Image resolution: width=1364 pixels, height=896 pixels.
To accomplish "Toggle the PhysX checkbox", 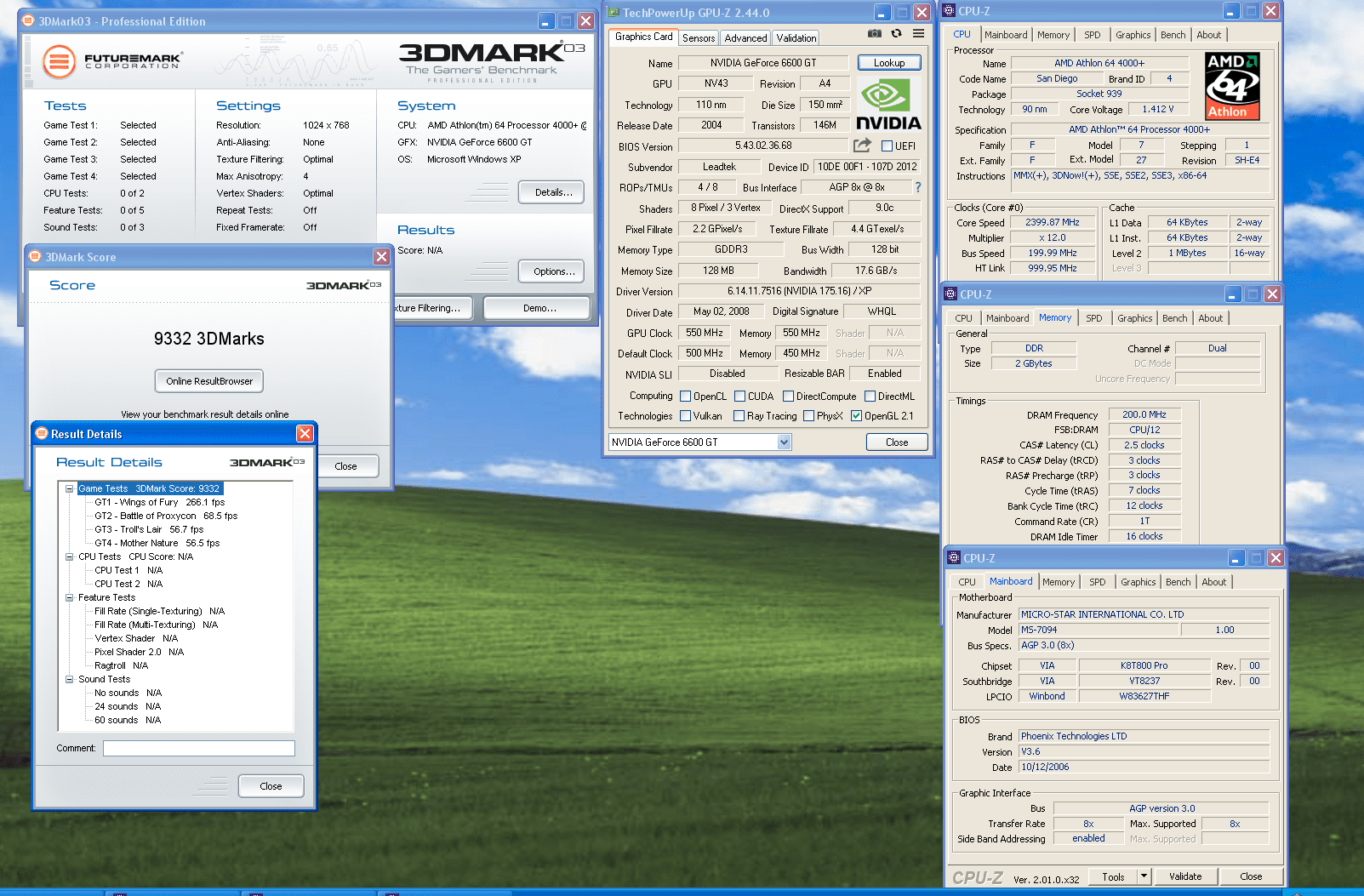I will tap(808, 416).
